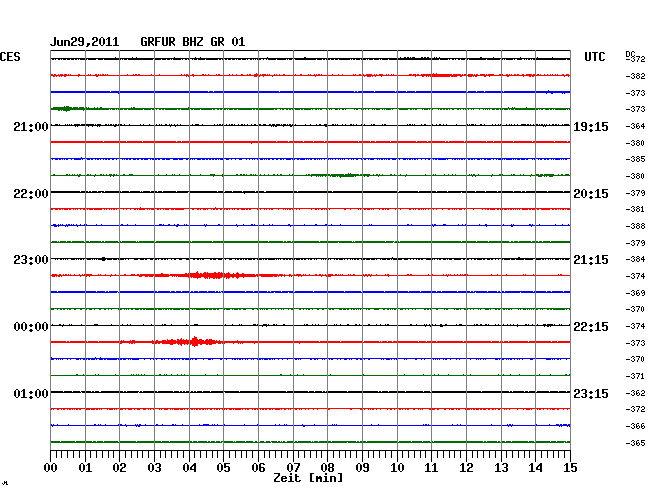Click minute tick label "12" on the x-axis
This screenshot has height=494, width=650.
tap(466, 467)
